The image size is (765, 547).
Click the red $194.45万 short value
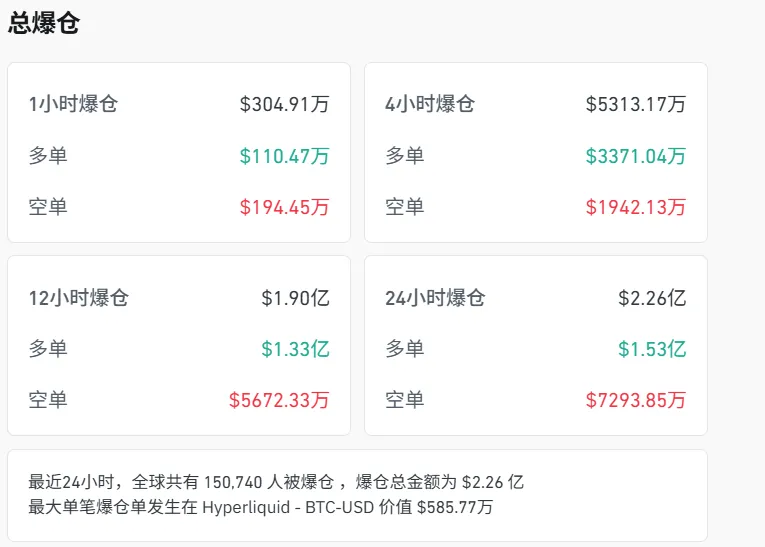pyautogui.click(x=284, y=208)
